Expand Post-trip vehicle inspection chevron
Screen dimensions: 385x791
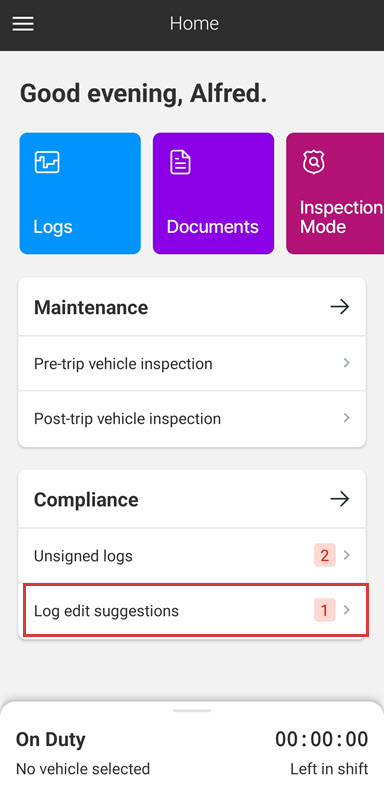pos(347,418)
